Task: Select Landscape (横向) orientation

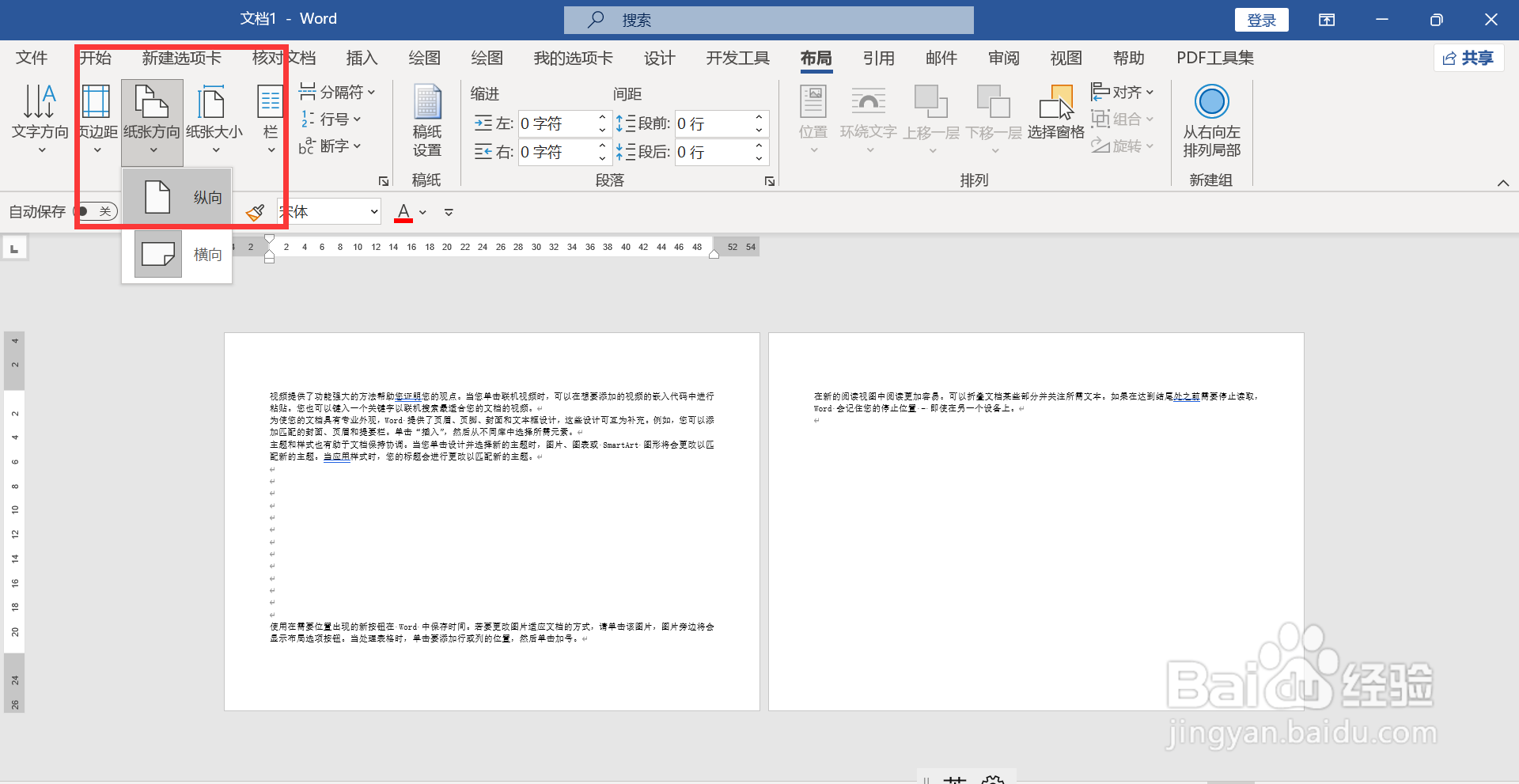Action: [x=177, y=254]
